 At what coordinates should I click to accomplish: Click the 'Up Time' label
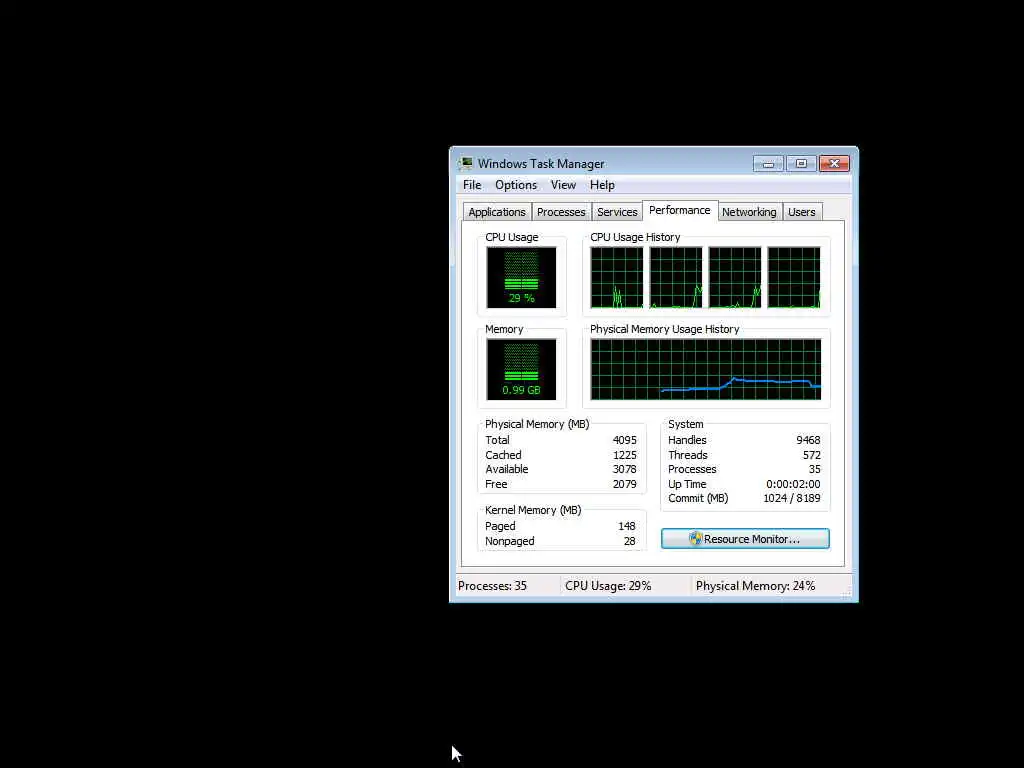[687, 485]
